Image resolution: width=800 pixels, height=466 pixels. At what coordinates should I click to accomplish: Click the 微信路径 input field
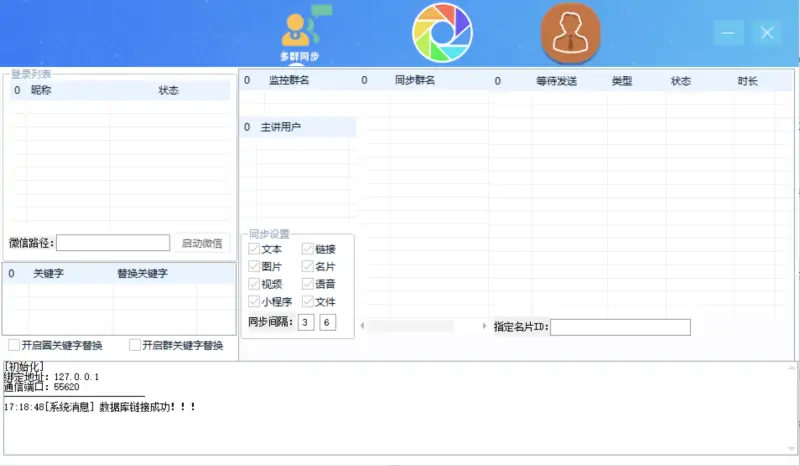(x=113, y=243)
